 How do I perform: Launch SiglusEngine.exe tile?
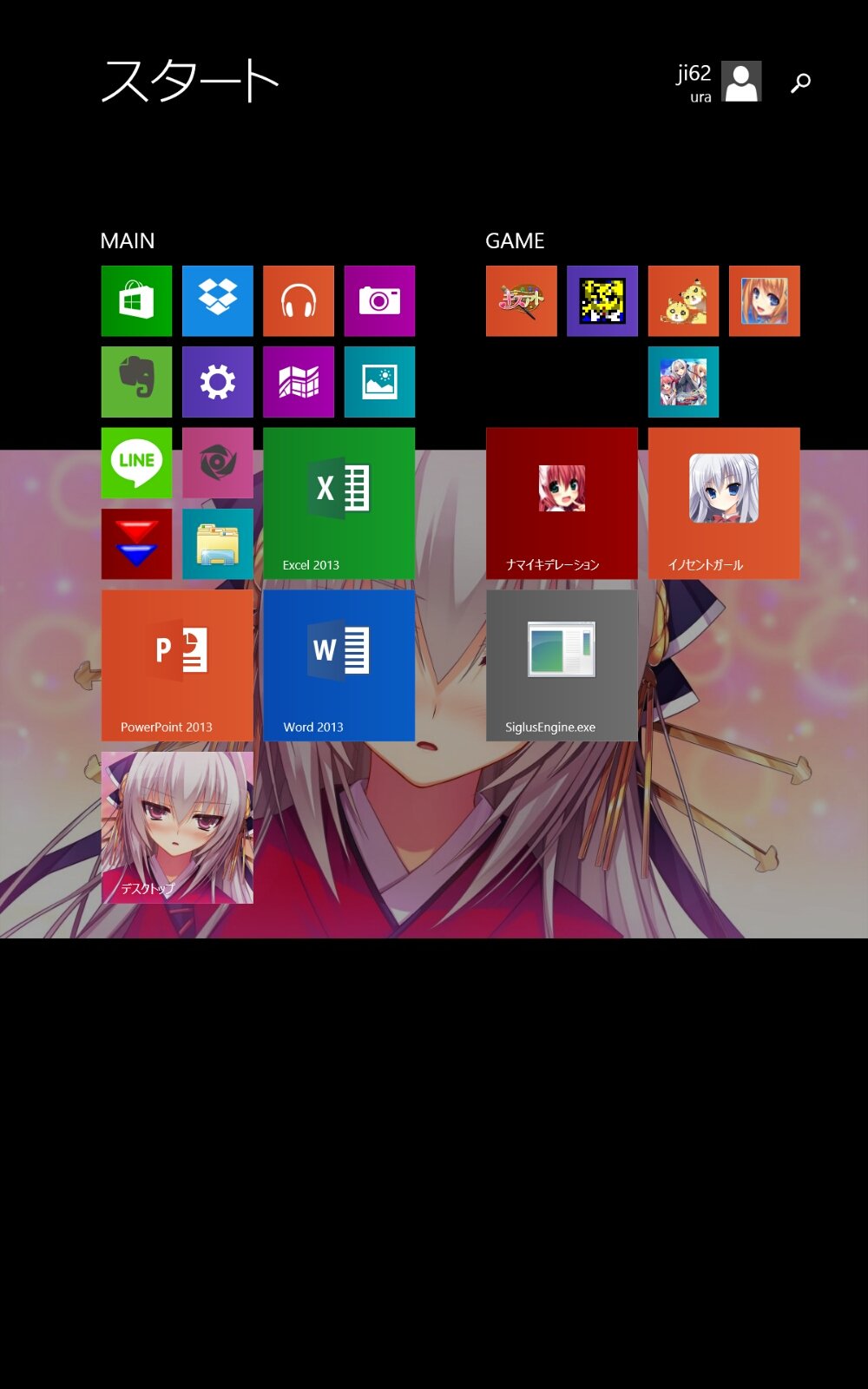point(562,666)
